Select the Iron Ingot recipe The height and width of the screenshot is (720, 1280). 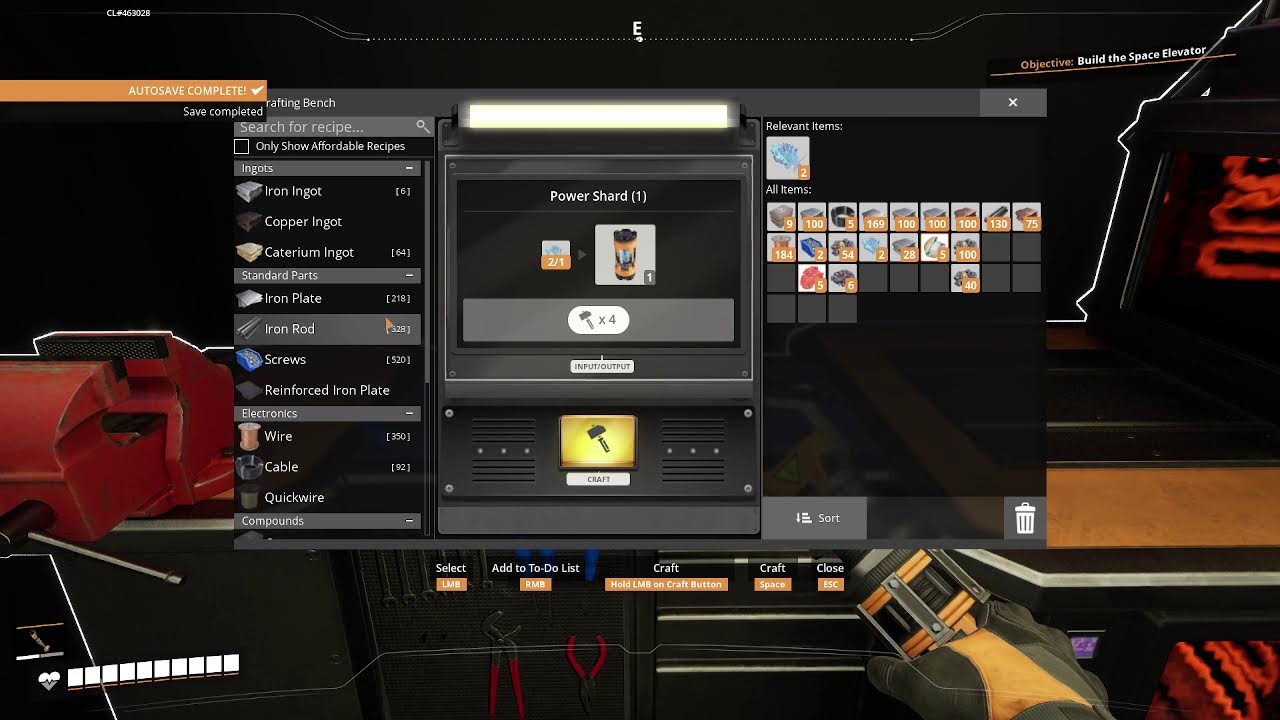pos(327,191)
